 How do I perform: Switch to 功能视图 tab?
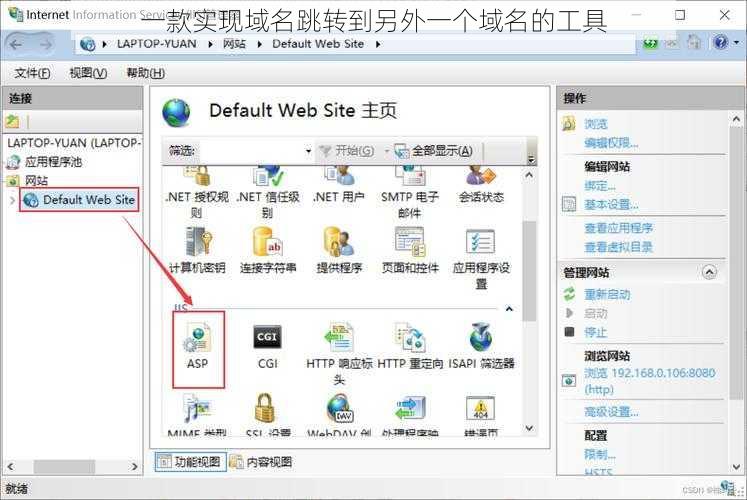(191, 461)
